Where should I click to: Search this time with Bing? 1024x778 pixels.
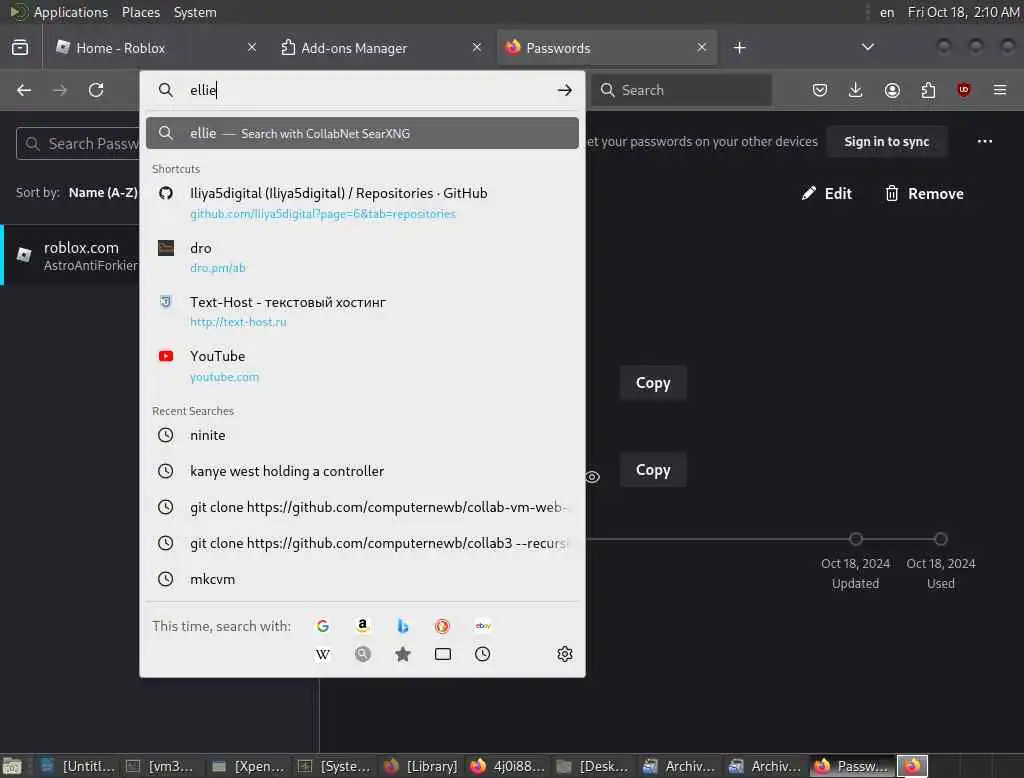click(403, 626)
